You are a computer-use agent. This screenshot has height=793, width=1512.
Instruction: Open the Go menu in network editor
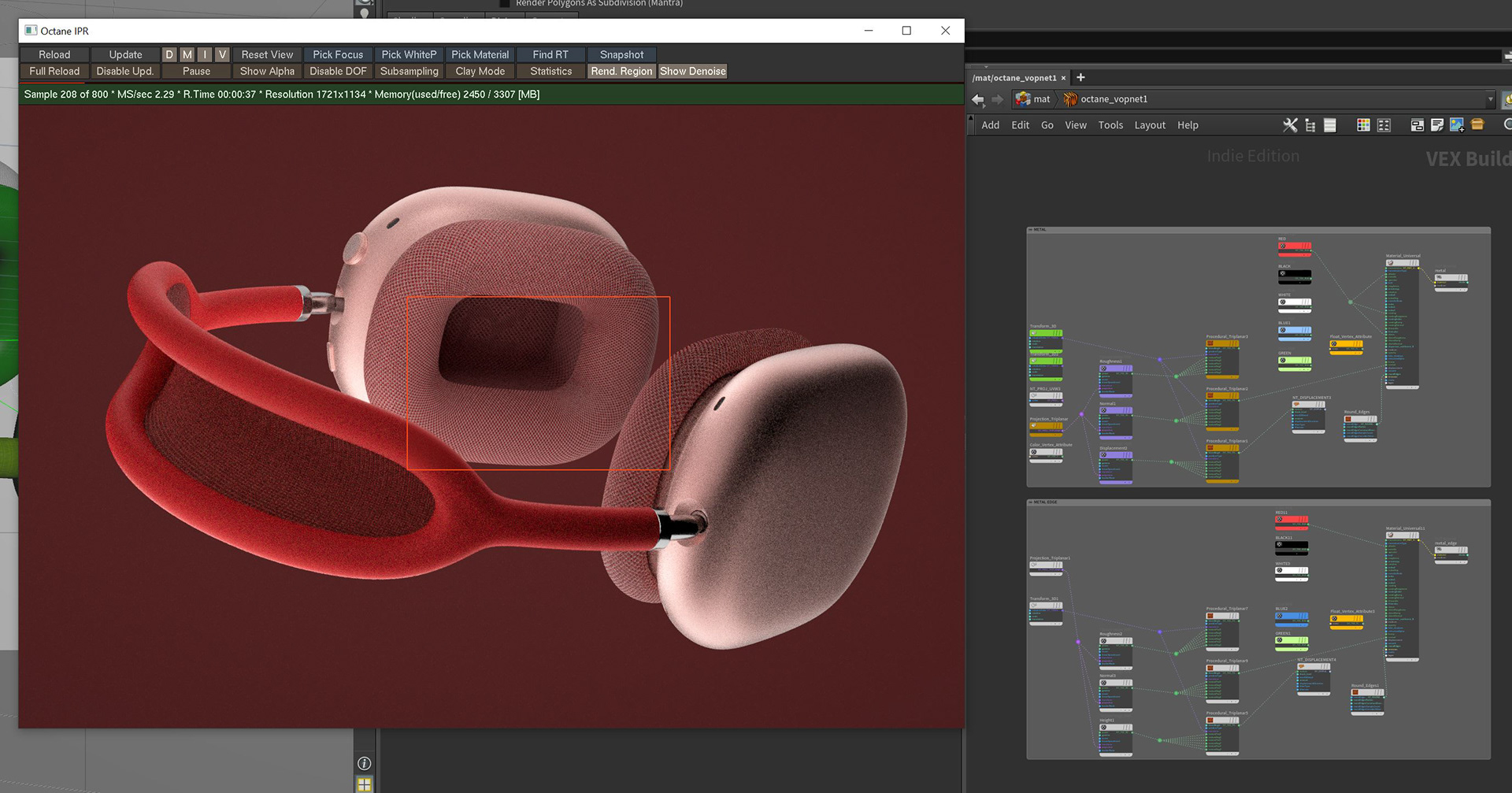1047,125
